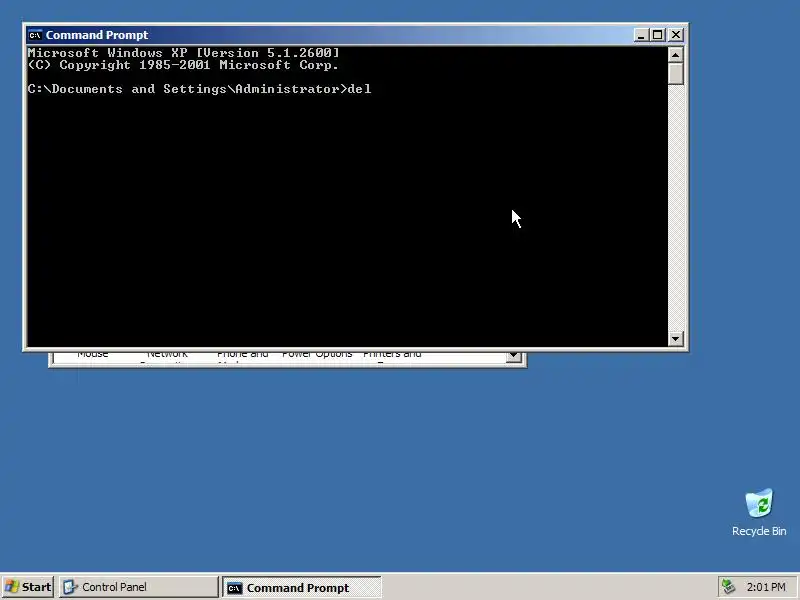The image size is (800, 600).
Task: Click the Command Prompt scroll down arrow
Action: 676,338
